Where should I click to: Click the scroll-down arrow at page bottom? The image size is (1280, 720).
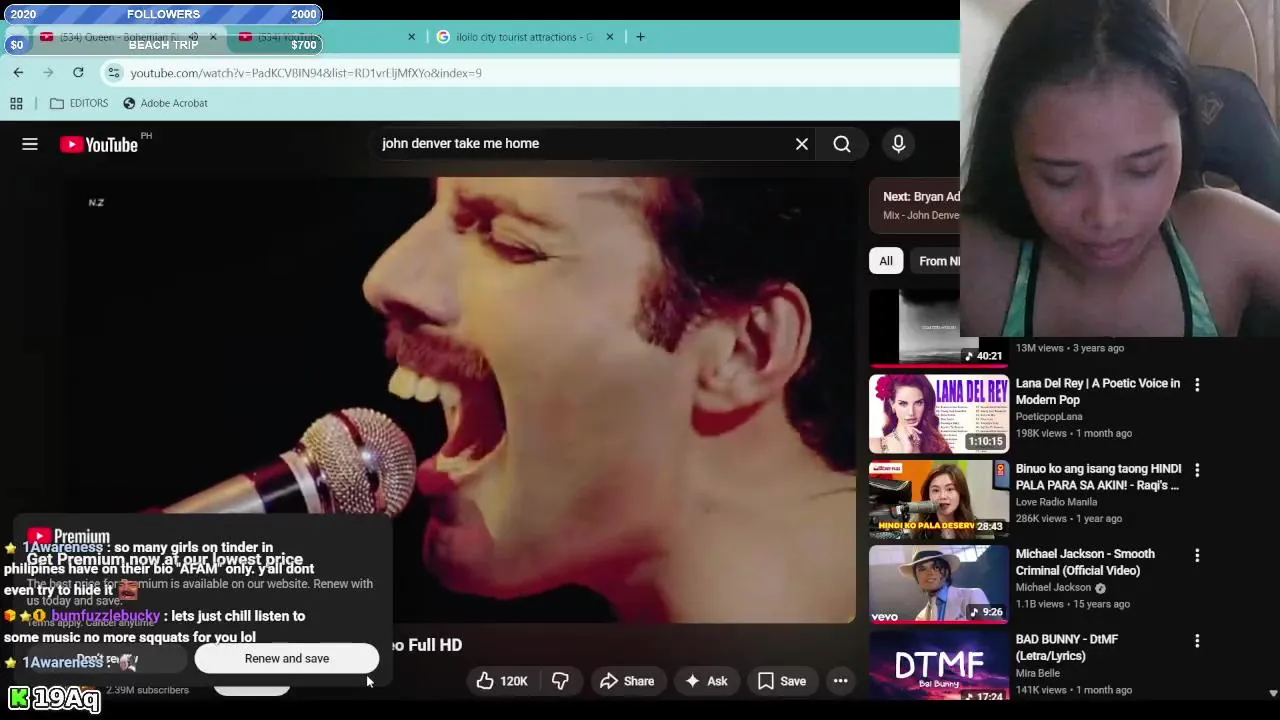pos(1273,693)
